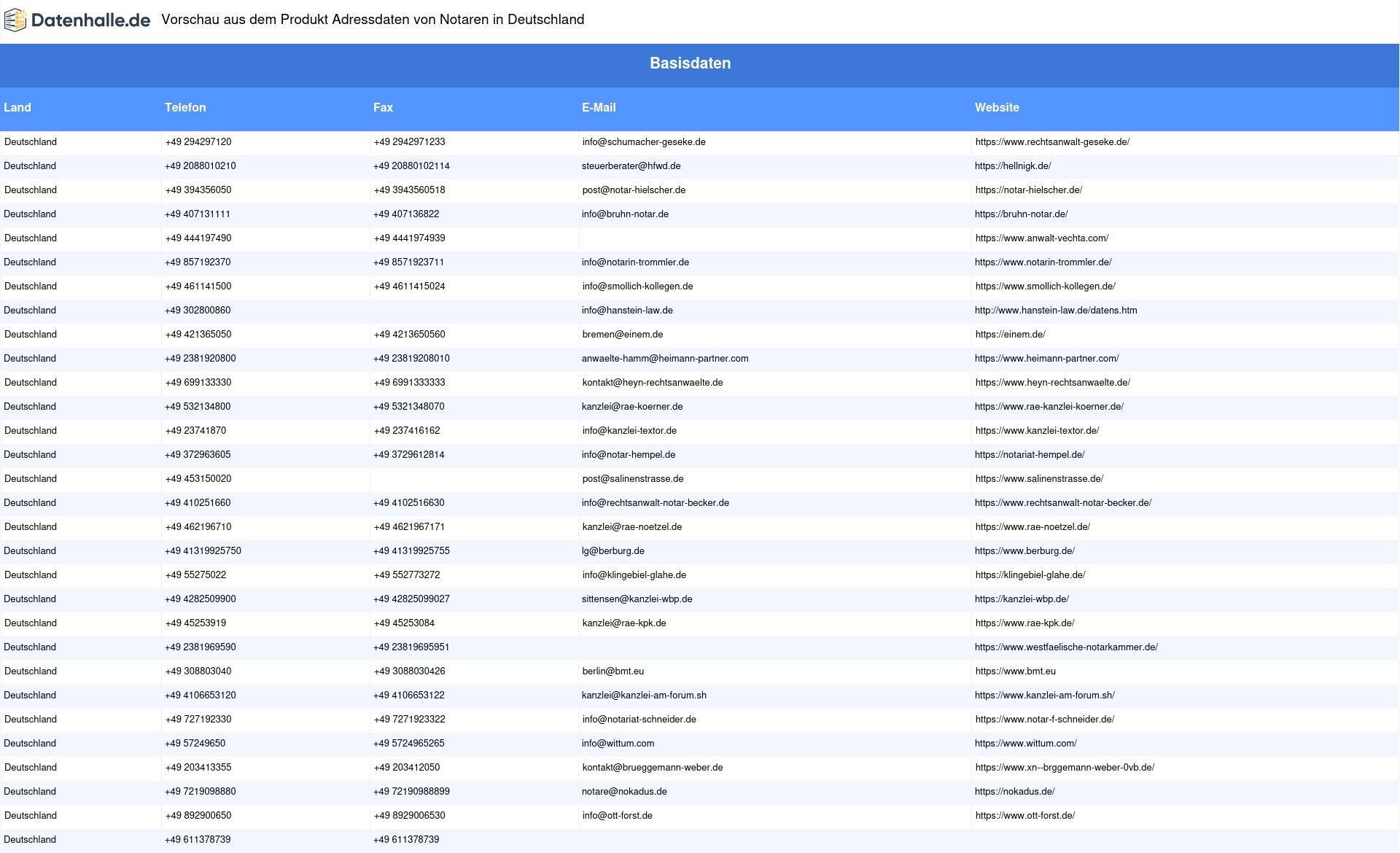Open https://www.xn--brggemann-weber-0vb.de/ website cell

pos(1065,768)
